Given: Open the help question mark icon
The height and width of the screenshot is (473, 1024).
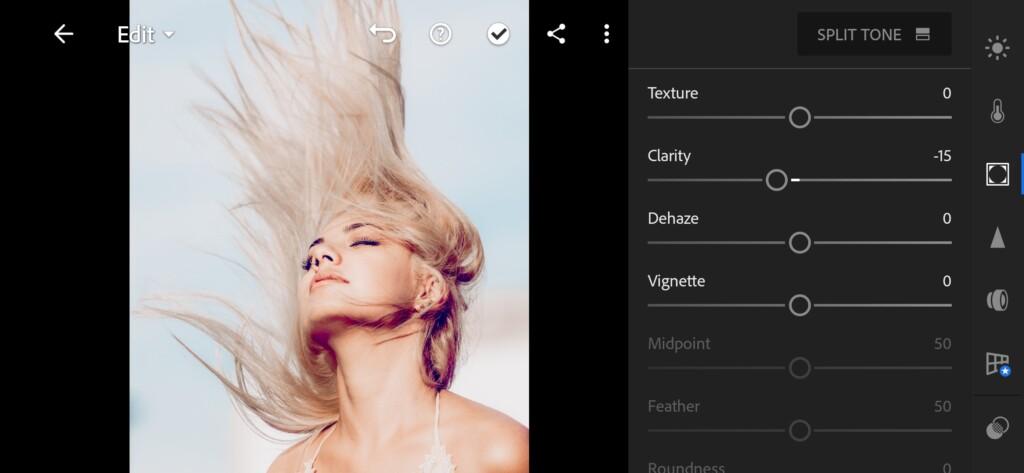Looking at the screenshot, I should click(x=441, y=34).
